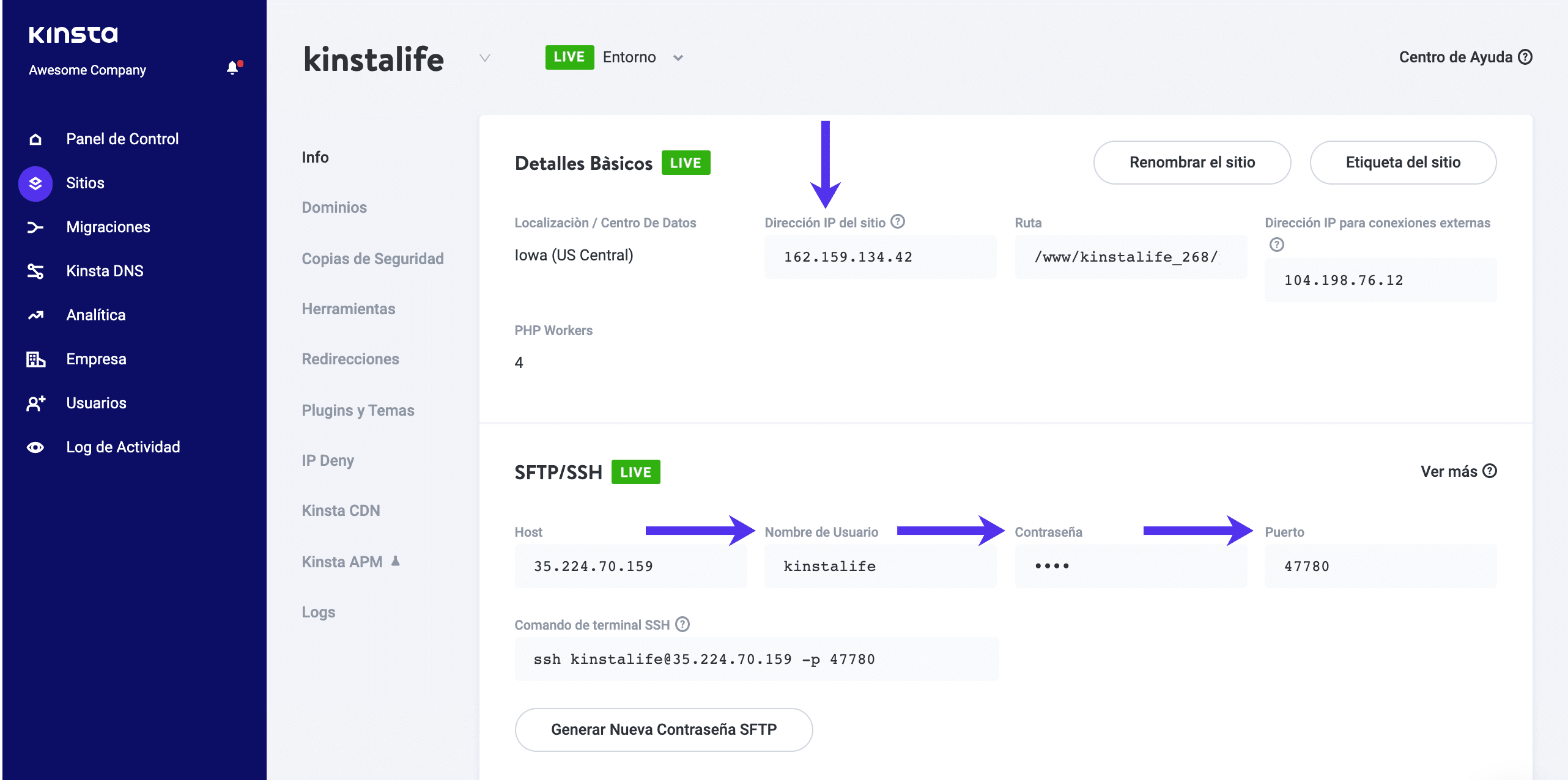The width and height of the screenshot is (1568, 780).
Task: View Log de Actividad via the eye icon
Action: click(35, 447)
